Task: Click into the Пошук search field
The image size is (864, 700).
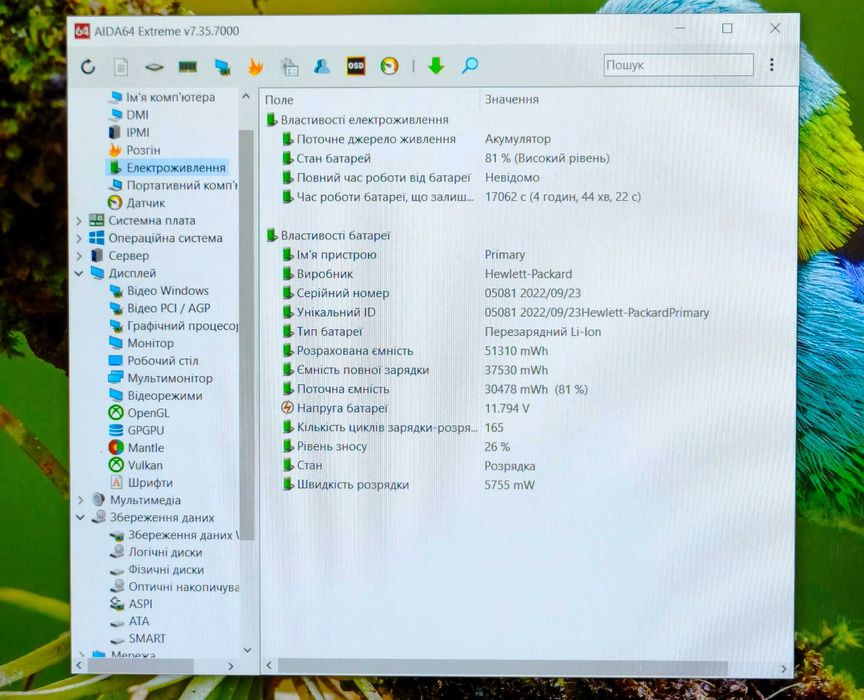Action: pos(678,64)
